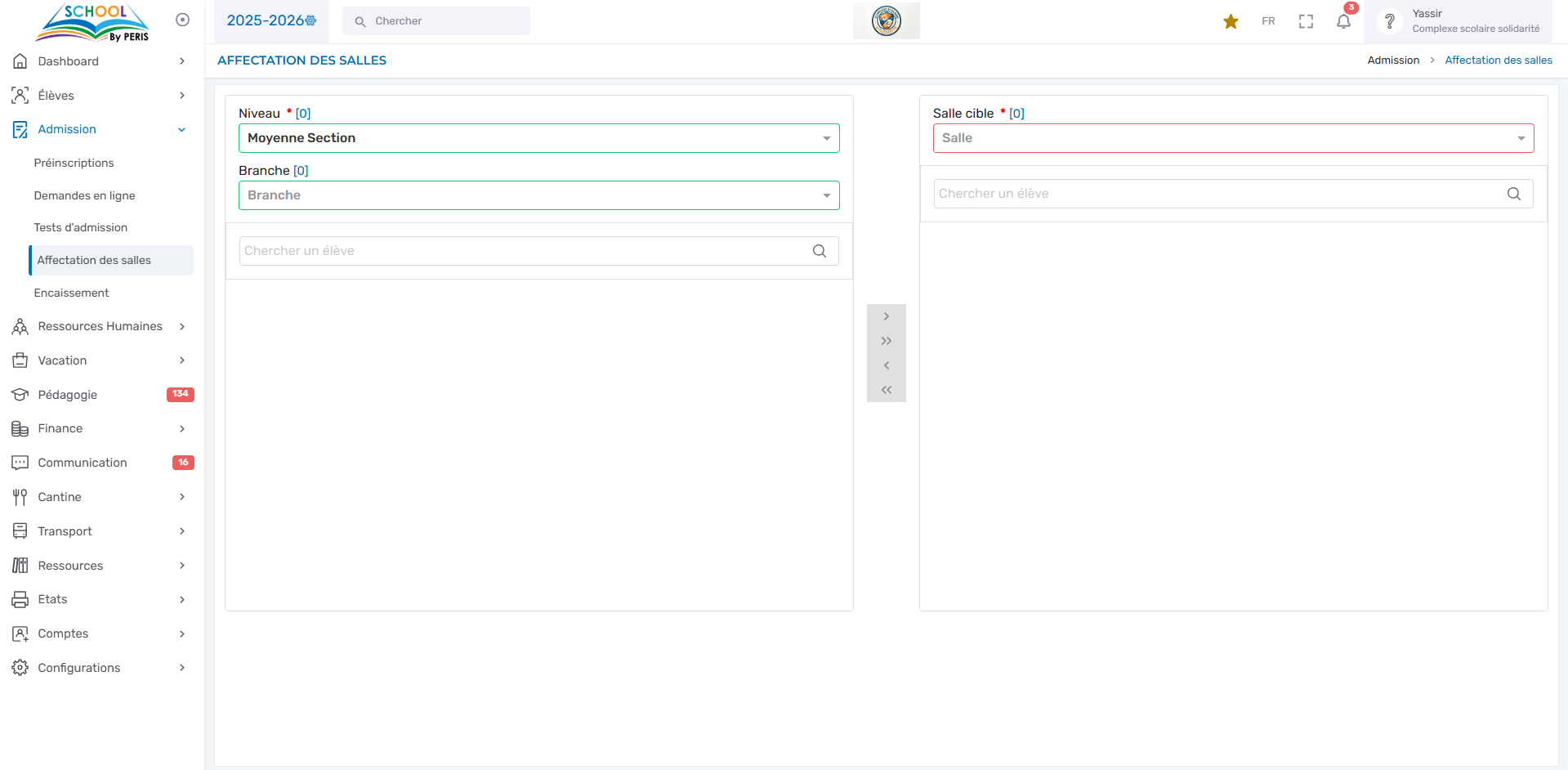This screenshot has height=770, width=1568.
Task: Open Préinscriptions submenu item
Action: 74,163
